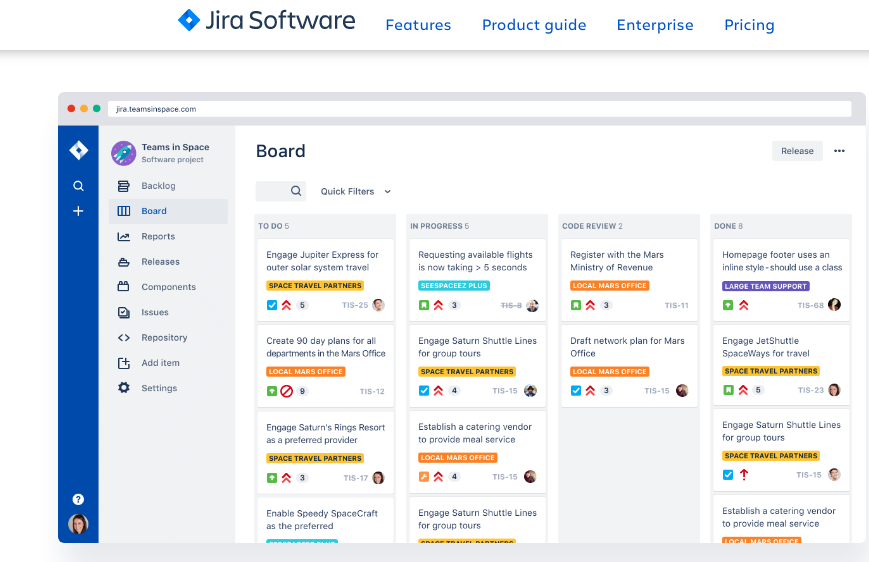Click the Settings gear icon
869x562 pixels.
(124, 387)
